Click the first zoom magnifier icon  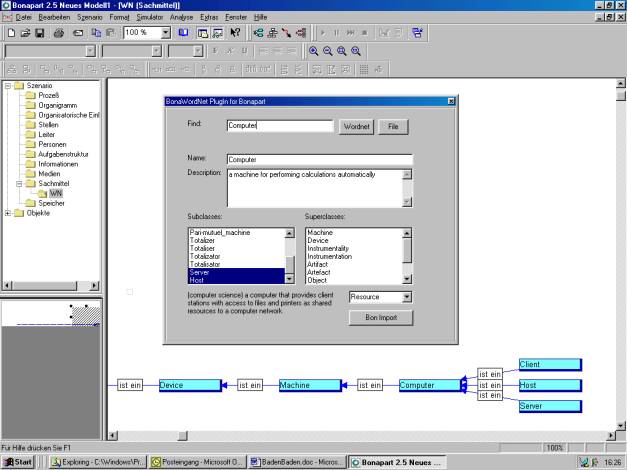click(x=314, y=50)
